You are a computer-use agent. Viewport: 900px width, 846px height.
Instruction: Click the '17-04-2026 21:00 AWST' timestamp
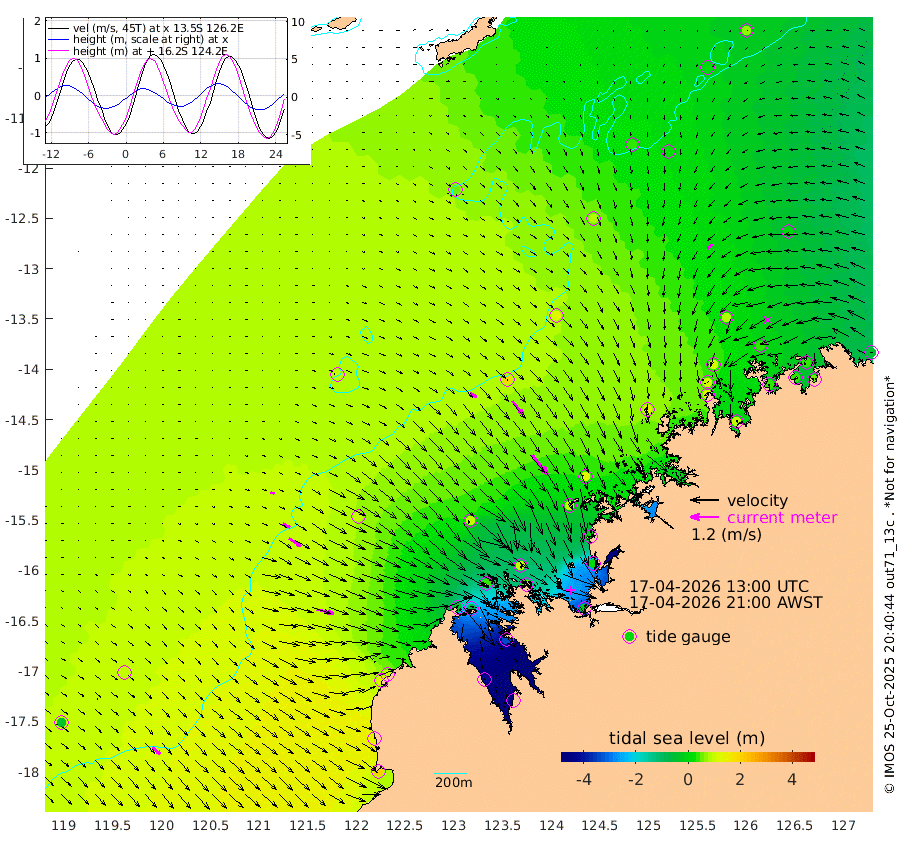tap(726, 603)
